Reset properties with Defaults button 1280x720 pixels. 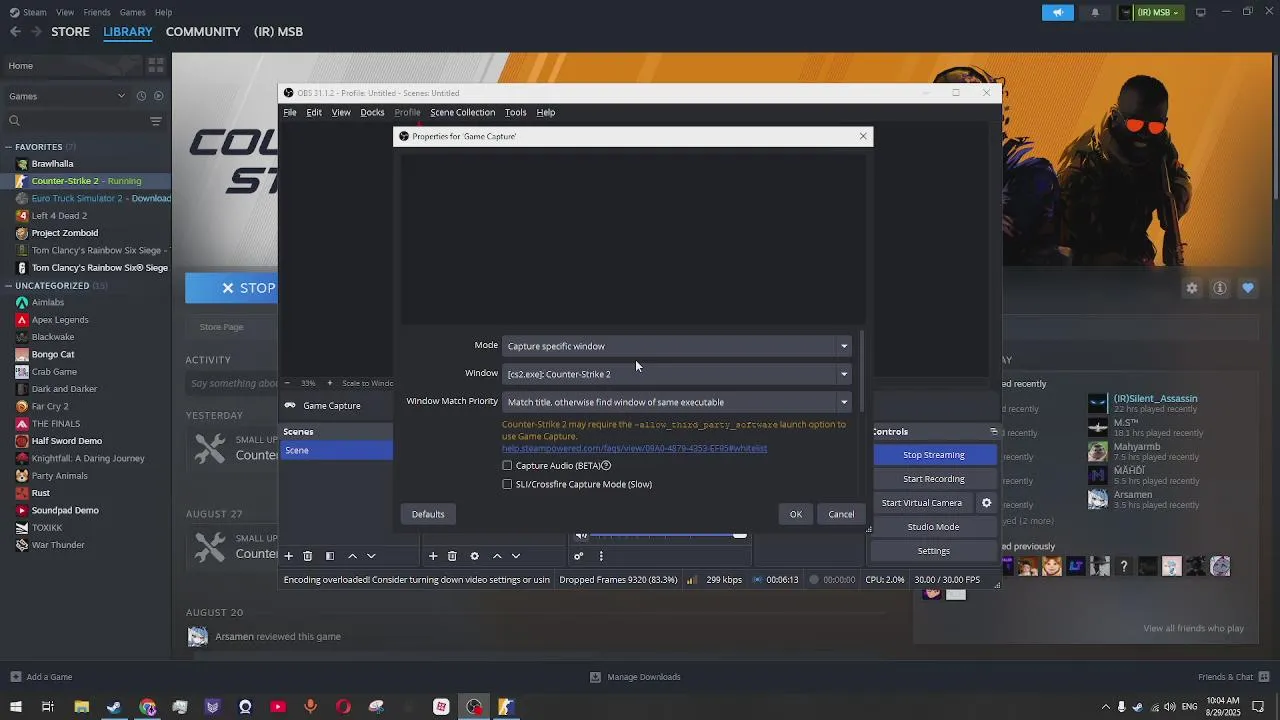point(428,514)
